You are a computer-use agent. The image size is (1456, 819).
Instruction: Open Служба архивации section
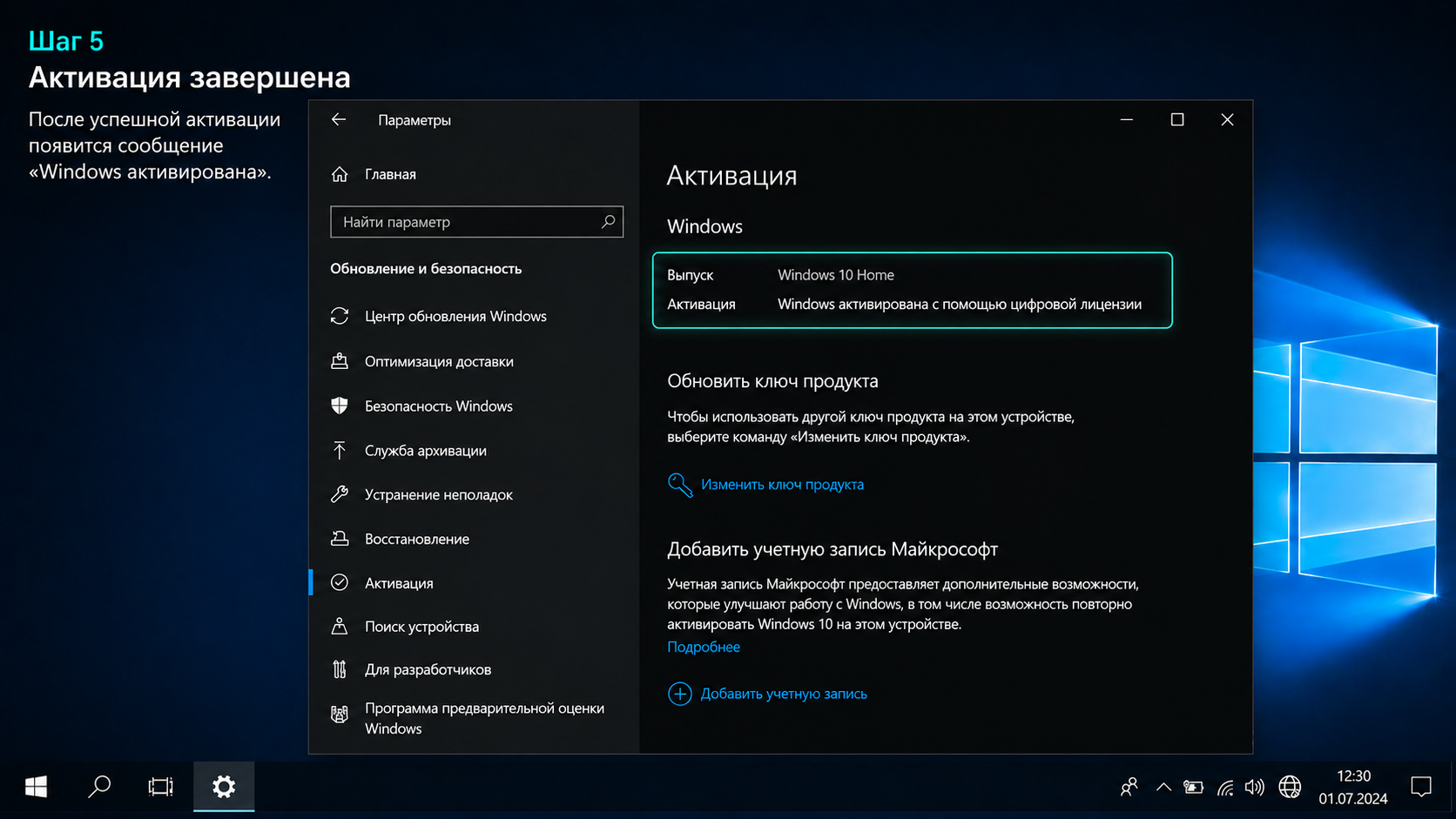click(x=426, y=451)
